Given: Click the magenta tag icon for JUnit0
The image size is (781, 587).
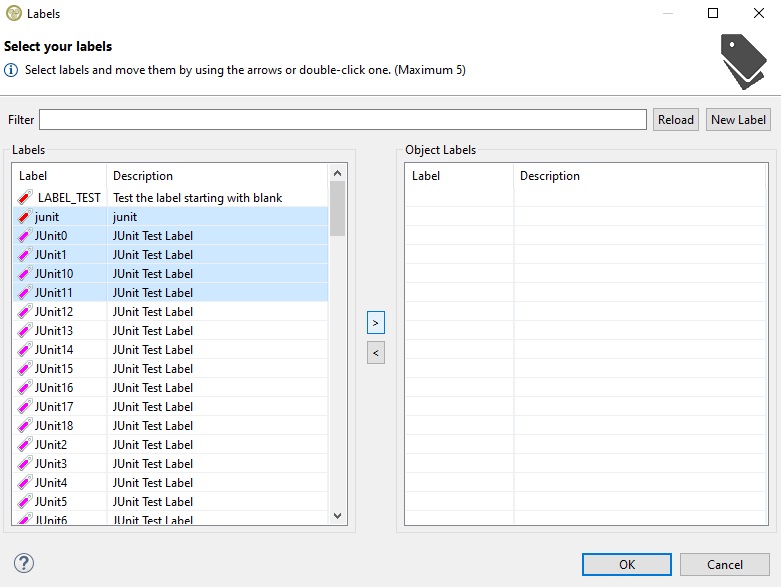Looking at the screenshot, I should pyautogui.click(x=25, y=236).
